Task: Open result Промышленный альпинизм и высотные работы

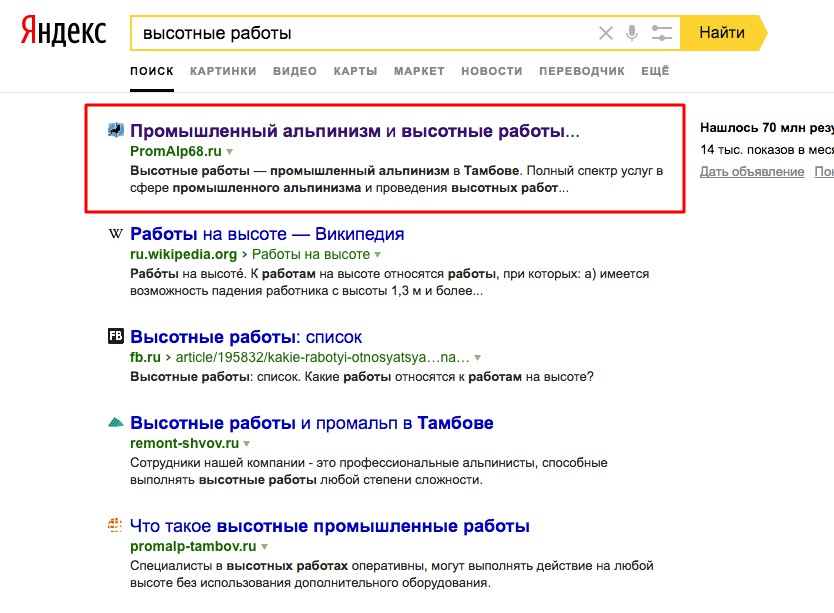Action: [354, 131]
